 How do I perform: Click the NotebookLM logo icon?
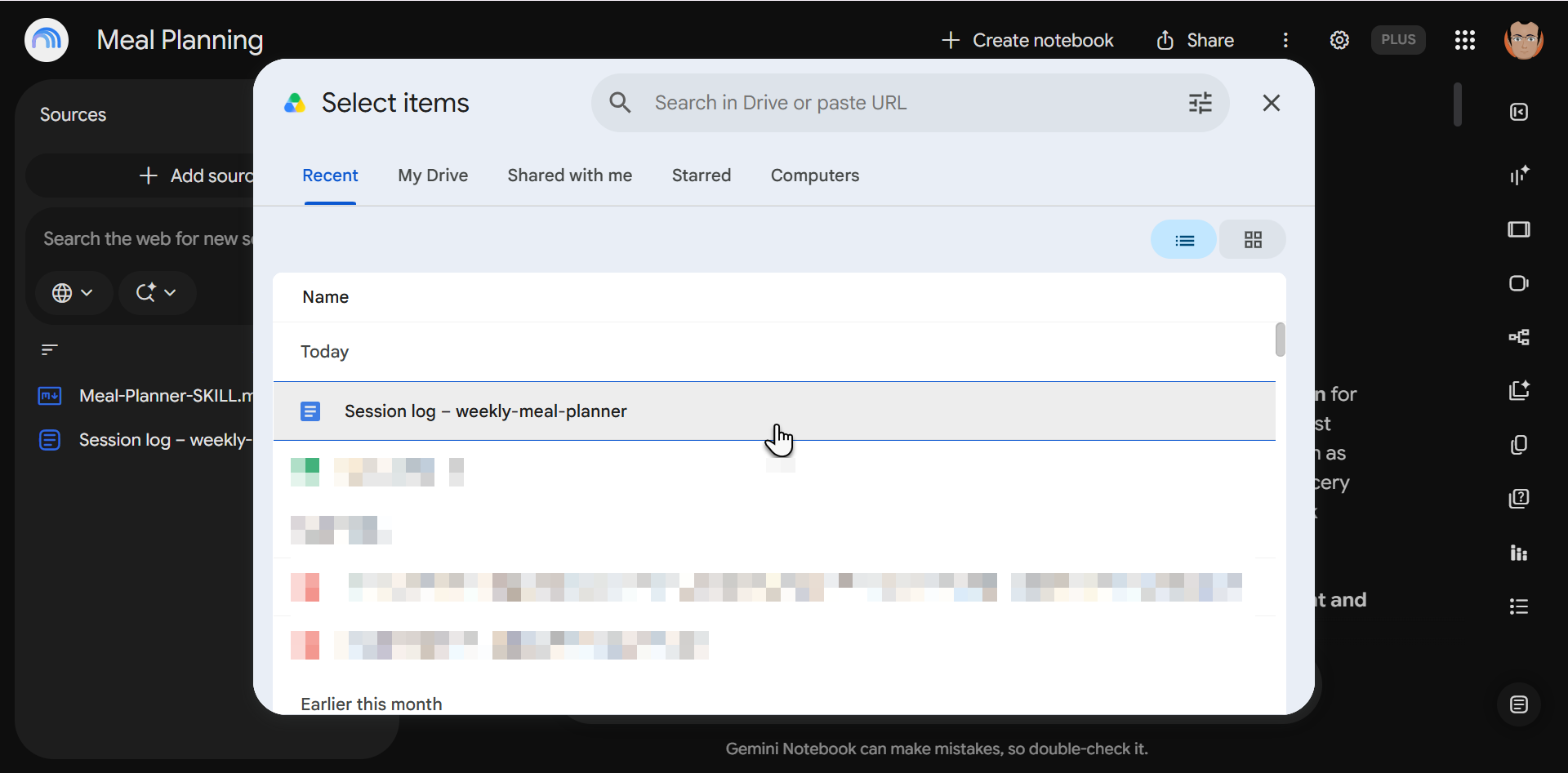click(47, 40)
